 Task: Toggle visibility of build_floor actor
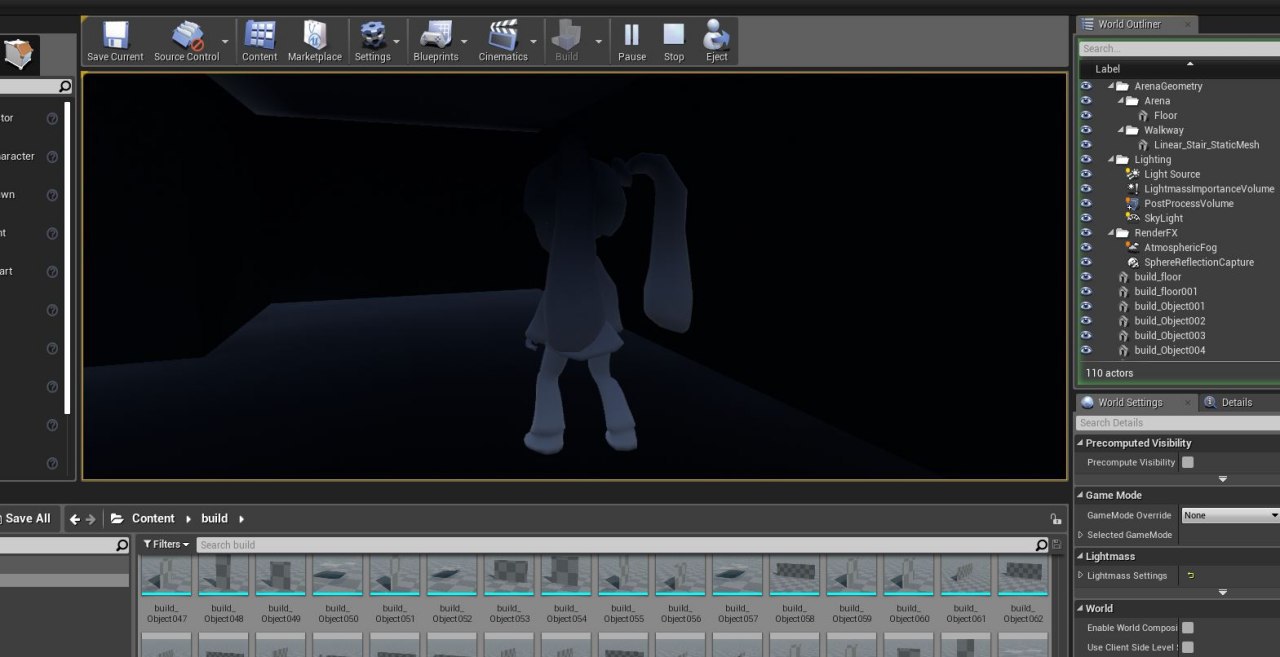point(1086,277)
